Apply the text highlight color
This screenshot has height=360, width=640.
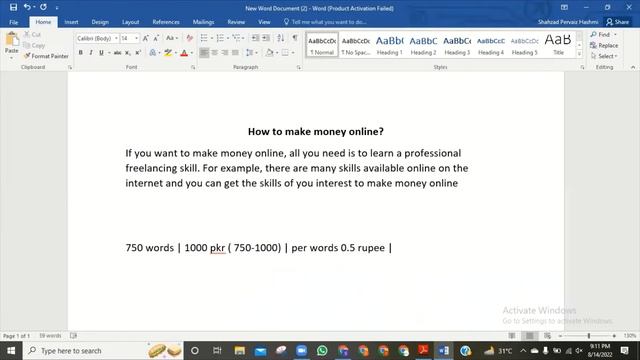168,53
